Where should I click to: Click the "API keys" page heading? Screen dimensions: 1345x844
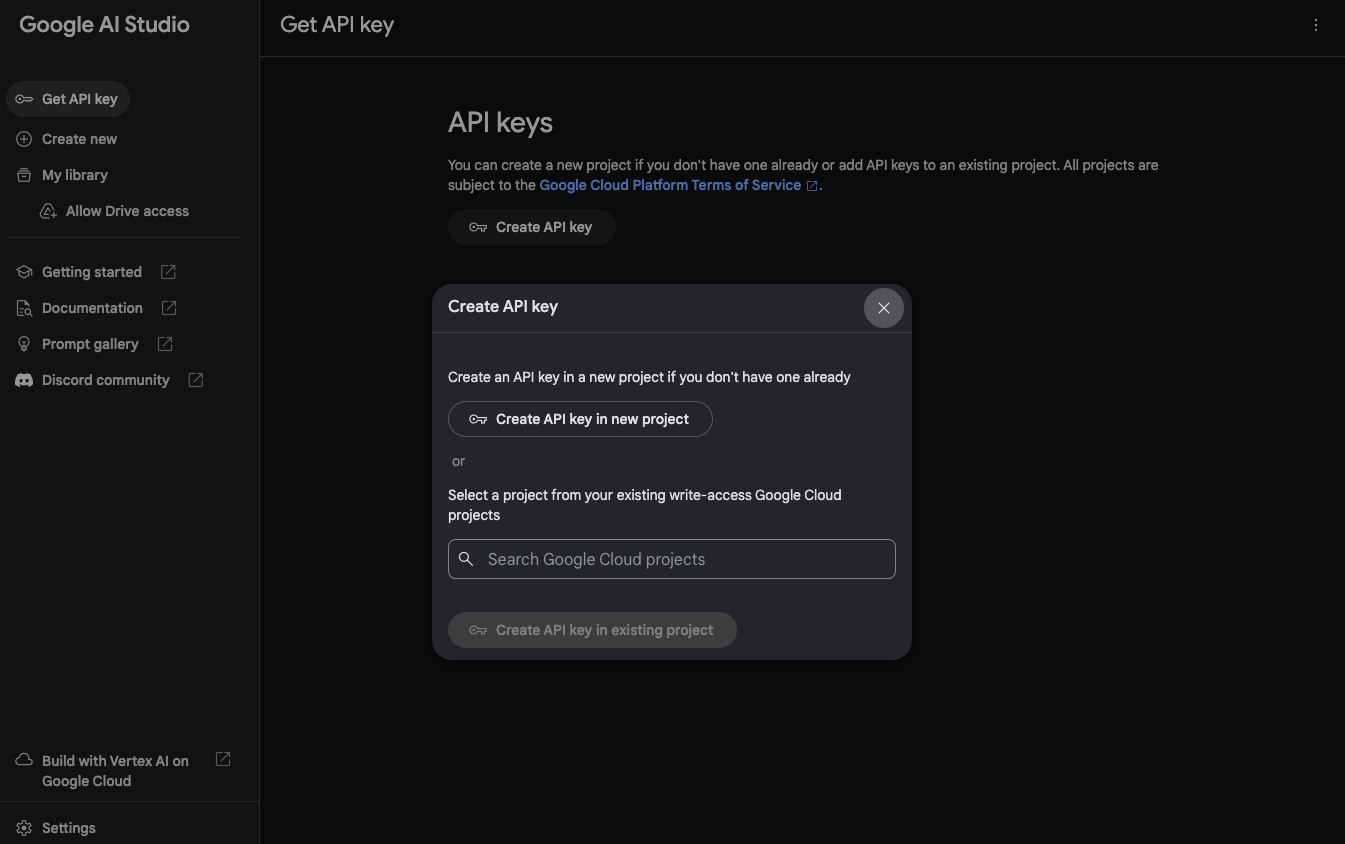500,123
